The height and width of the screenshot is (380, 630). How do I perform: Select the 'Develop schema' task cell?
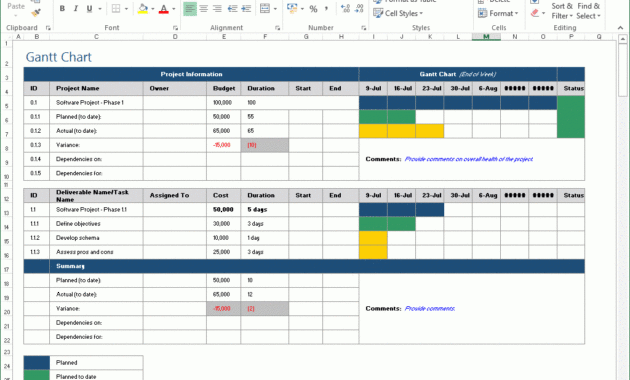pyautogui.click(x=96, y=238)
